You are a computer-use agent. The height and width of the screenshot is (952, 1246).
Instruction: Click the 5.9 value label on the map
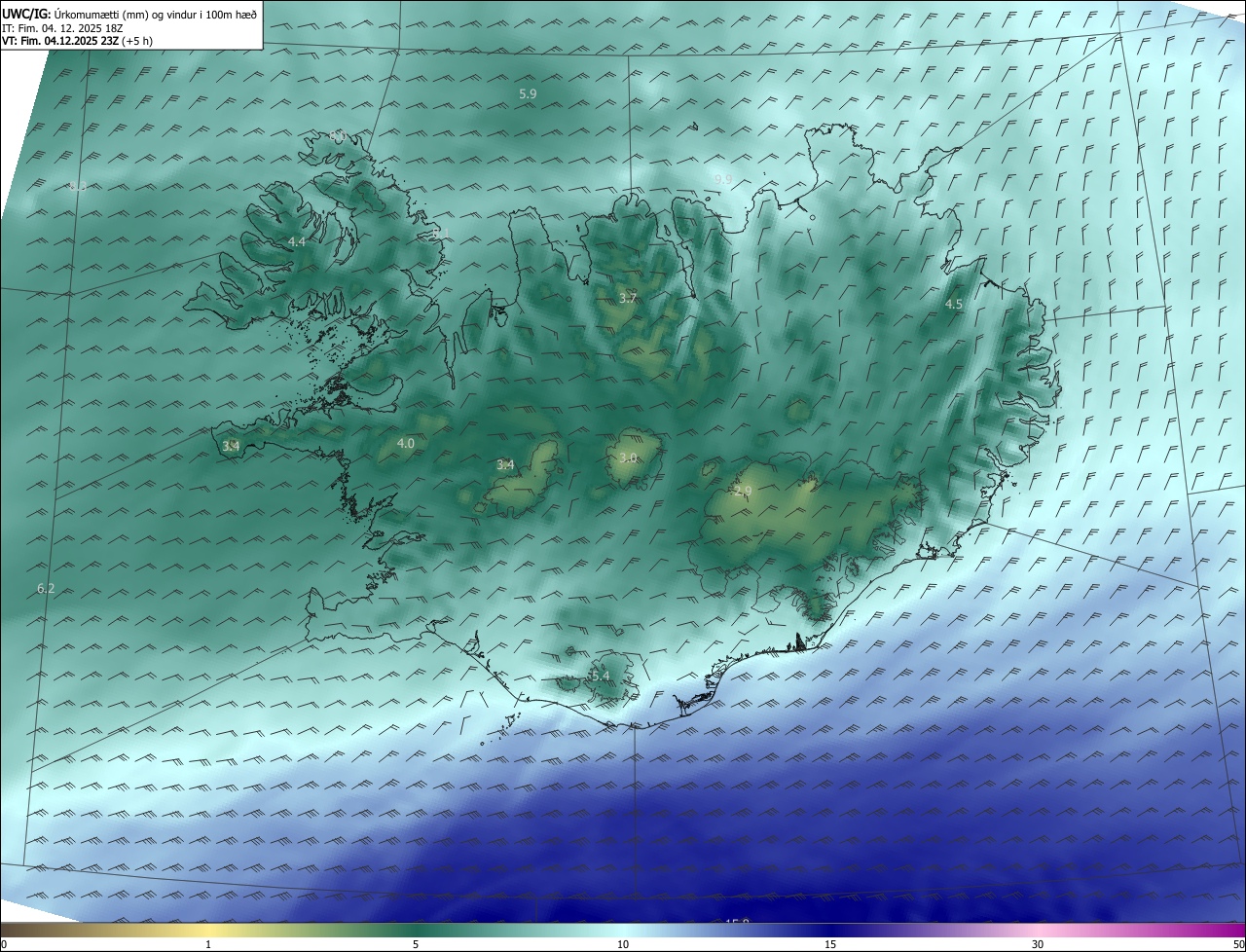click(528, 93)
